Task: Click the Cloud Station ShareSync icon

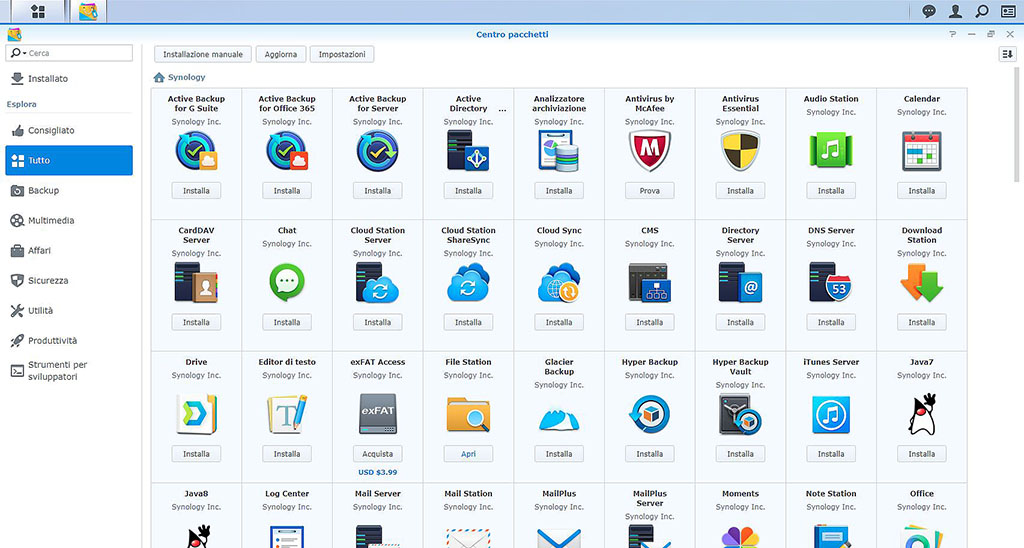Action: [468, 282]
